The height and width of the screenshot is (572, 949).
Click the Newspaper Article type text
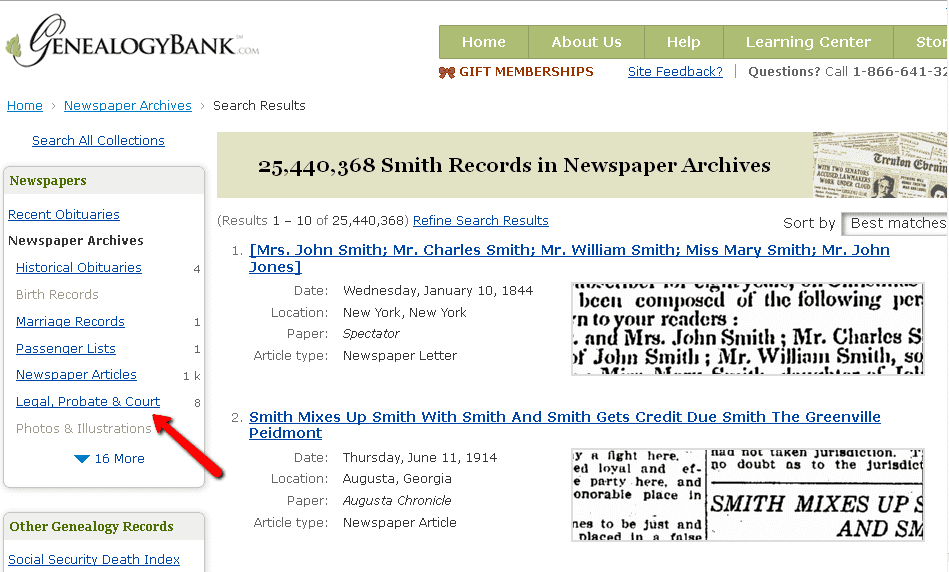pyautogui.click(x=399, y=523)
